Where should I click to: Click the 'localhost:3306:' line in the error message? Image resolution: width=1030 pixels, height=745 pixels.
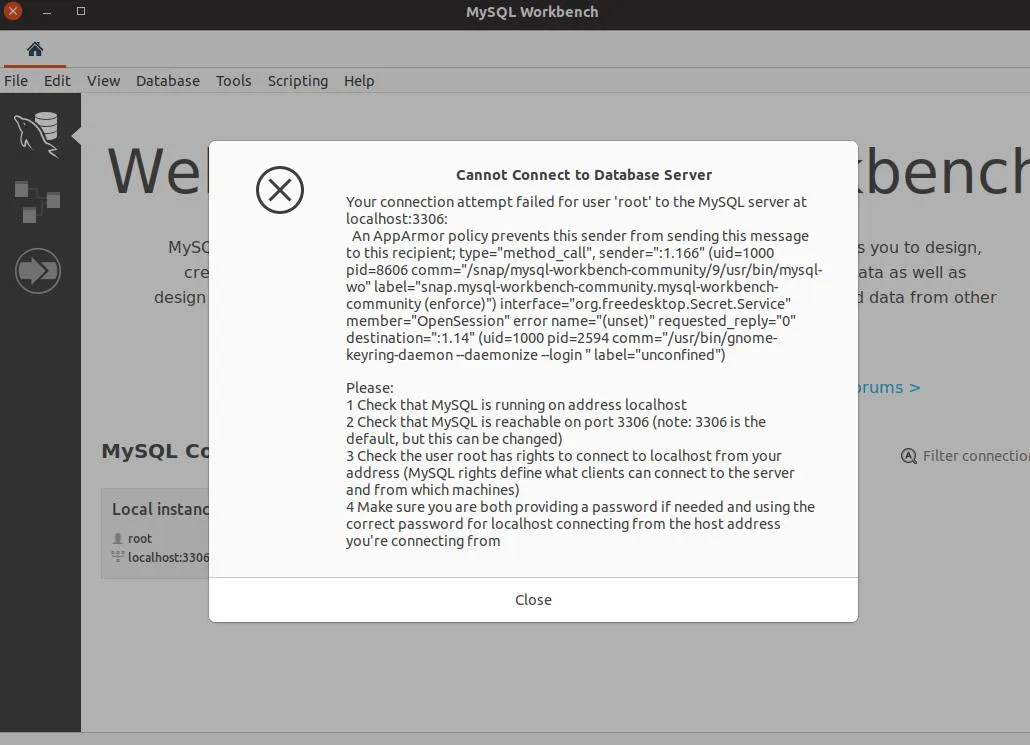tap(397, 219)
